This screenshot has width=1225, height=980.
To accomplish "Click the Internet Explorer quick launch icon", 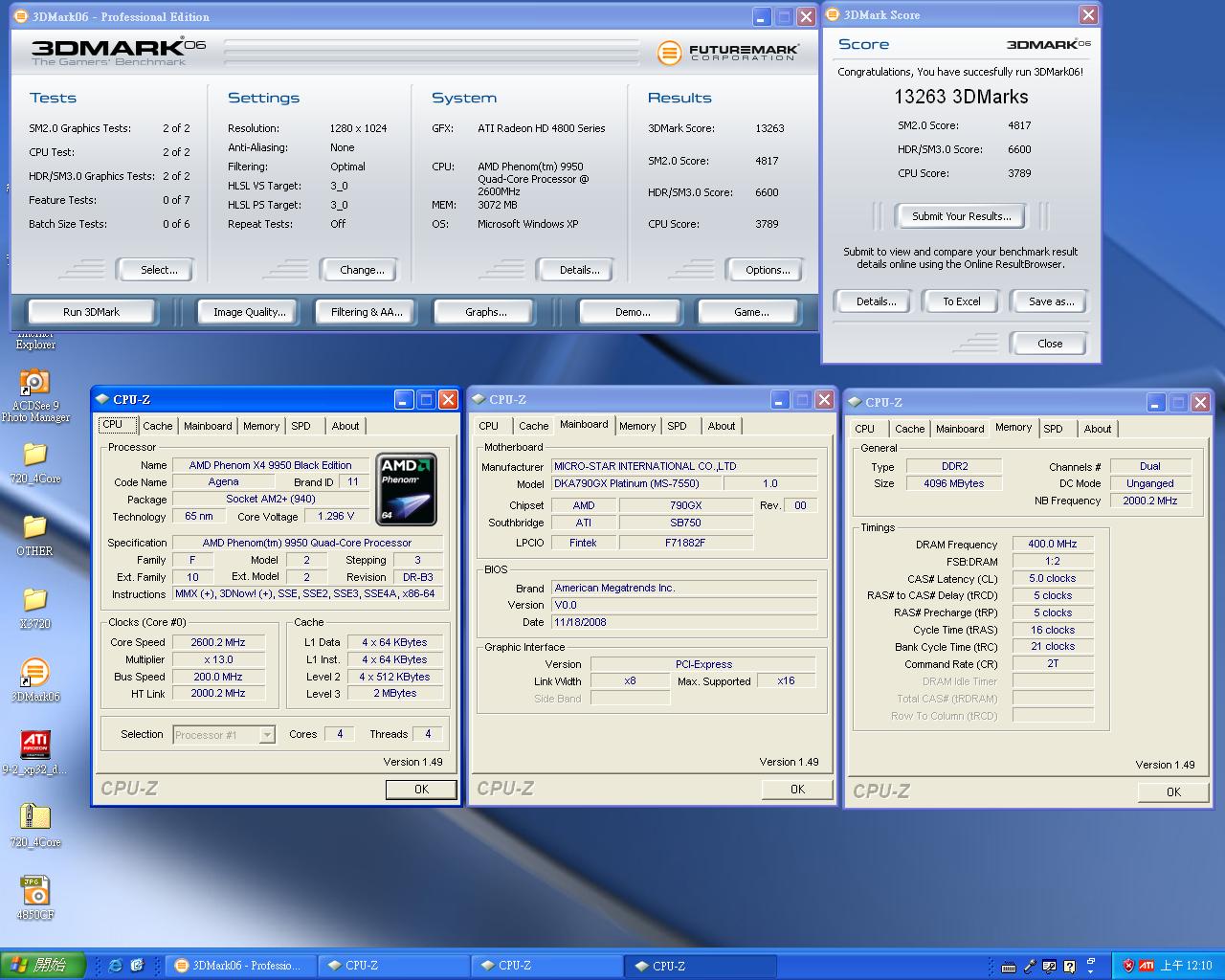I will tap(116, 966).
